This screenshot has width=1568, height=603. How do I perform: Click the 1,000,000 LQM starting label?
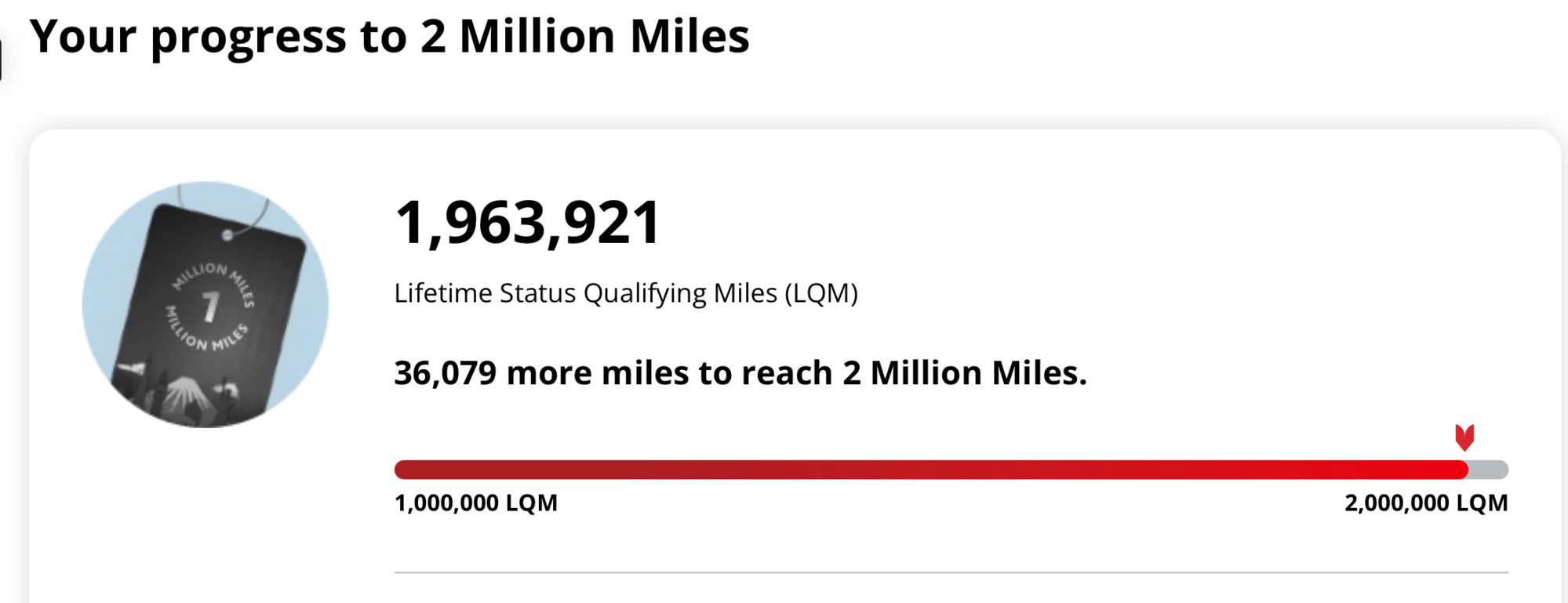tap(476, 502)
